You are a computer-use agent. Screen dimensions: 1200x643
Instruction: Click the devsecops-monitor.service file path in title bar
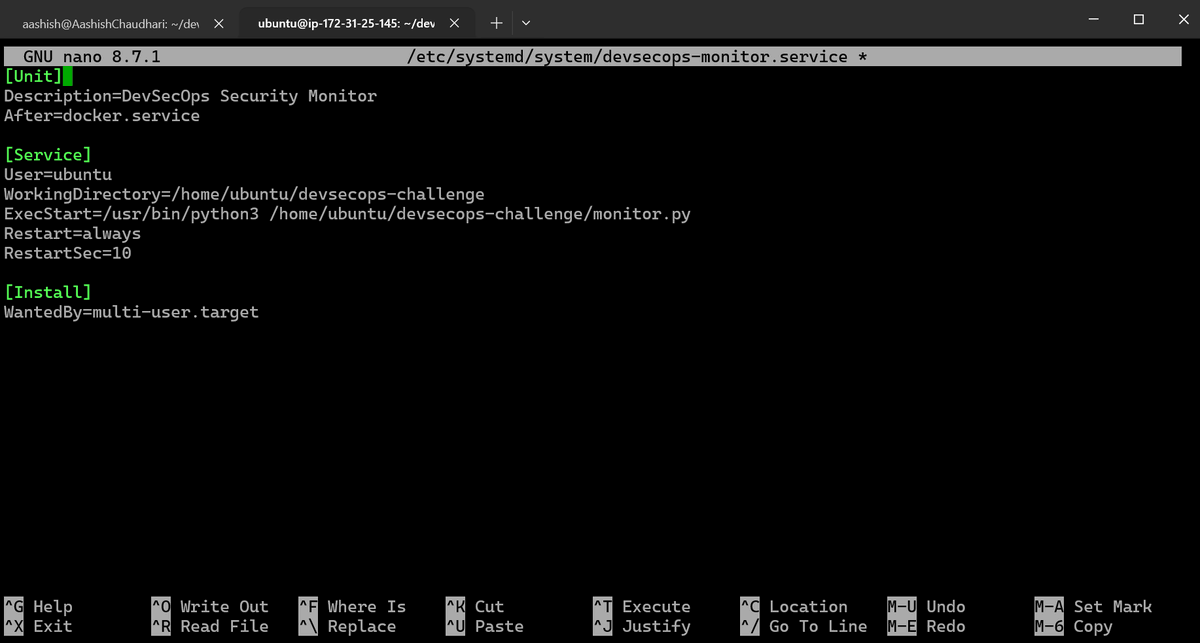pyautogui.click(x=627, y=57)
